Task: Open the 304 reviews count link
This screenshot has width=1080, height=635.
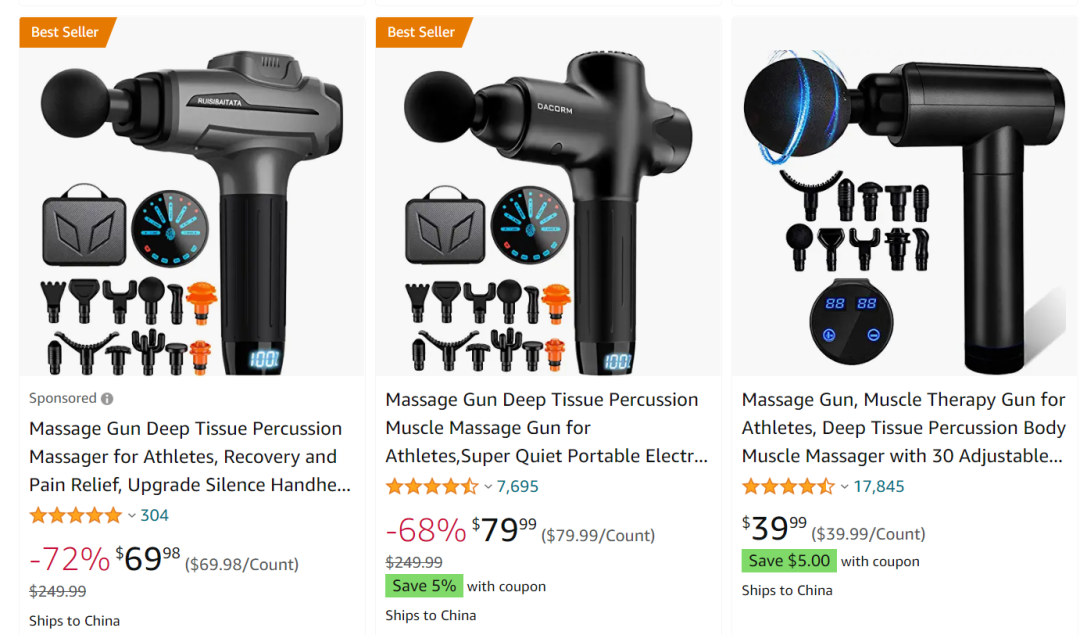Action: [x=154, y=516]
